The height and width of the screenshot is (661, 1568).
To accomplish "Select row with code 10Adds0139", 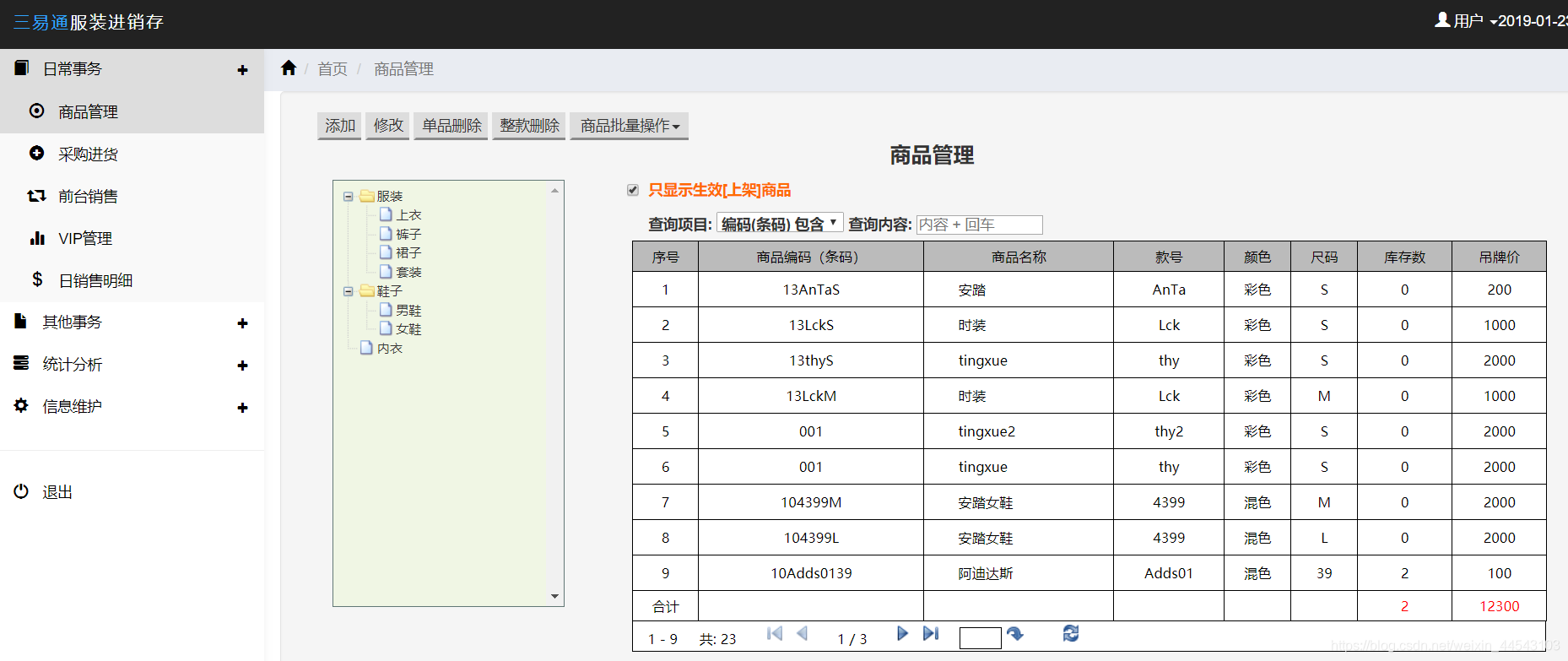I will [x=1089, y=573].
